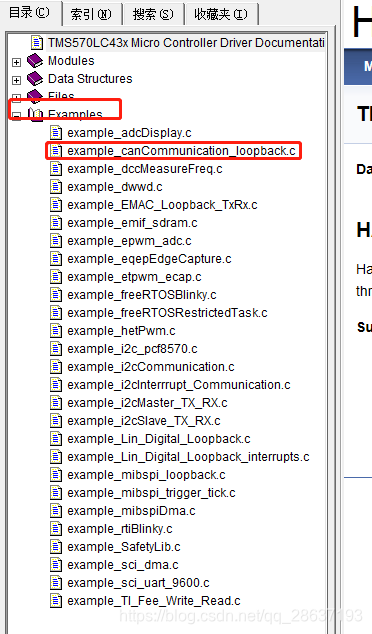Viewport: 372px width, 634px height.
Task: Switch to the 搜索 (Search) tab
Action: pos(153,15)
